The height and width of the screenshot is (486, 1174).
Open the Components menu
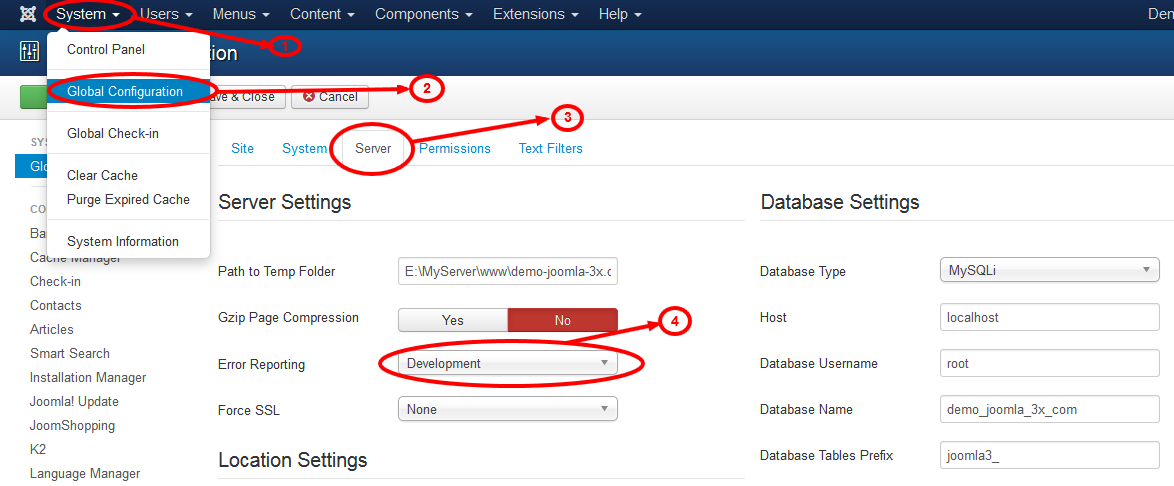tap(423, 15)
